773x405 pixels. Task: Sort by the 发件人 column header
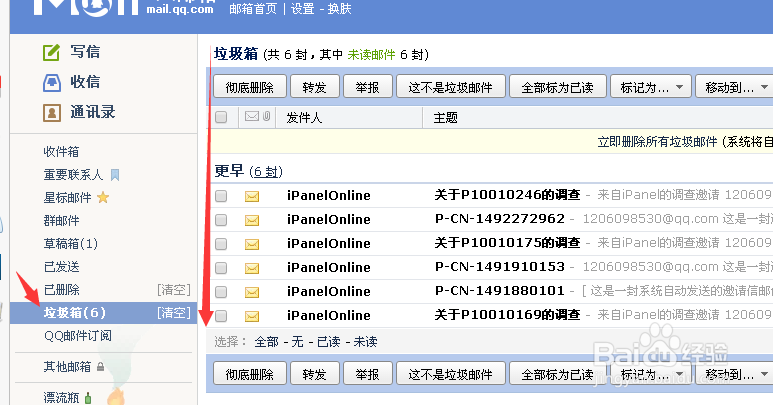click(x=304, y=118)
